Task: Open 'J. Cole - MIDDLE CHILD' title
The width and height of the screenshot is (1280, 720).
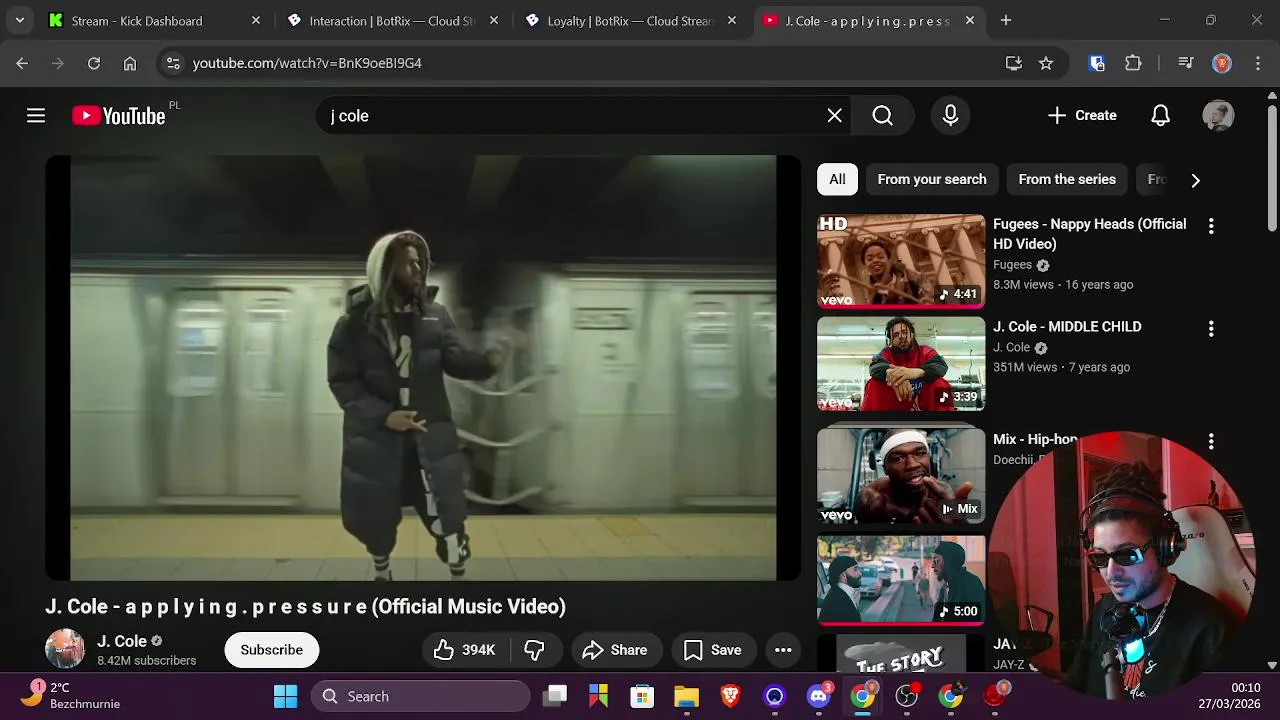Action: point(1067,327)
